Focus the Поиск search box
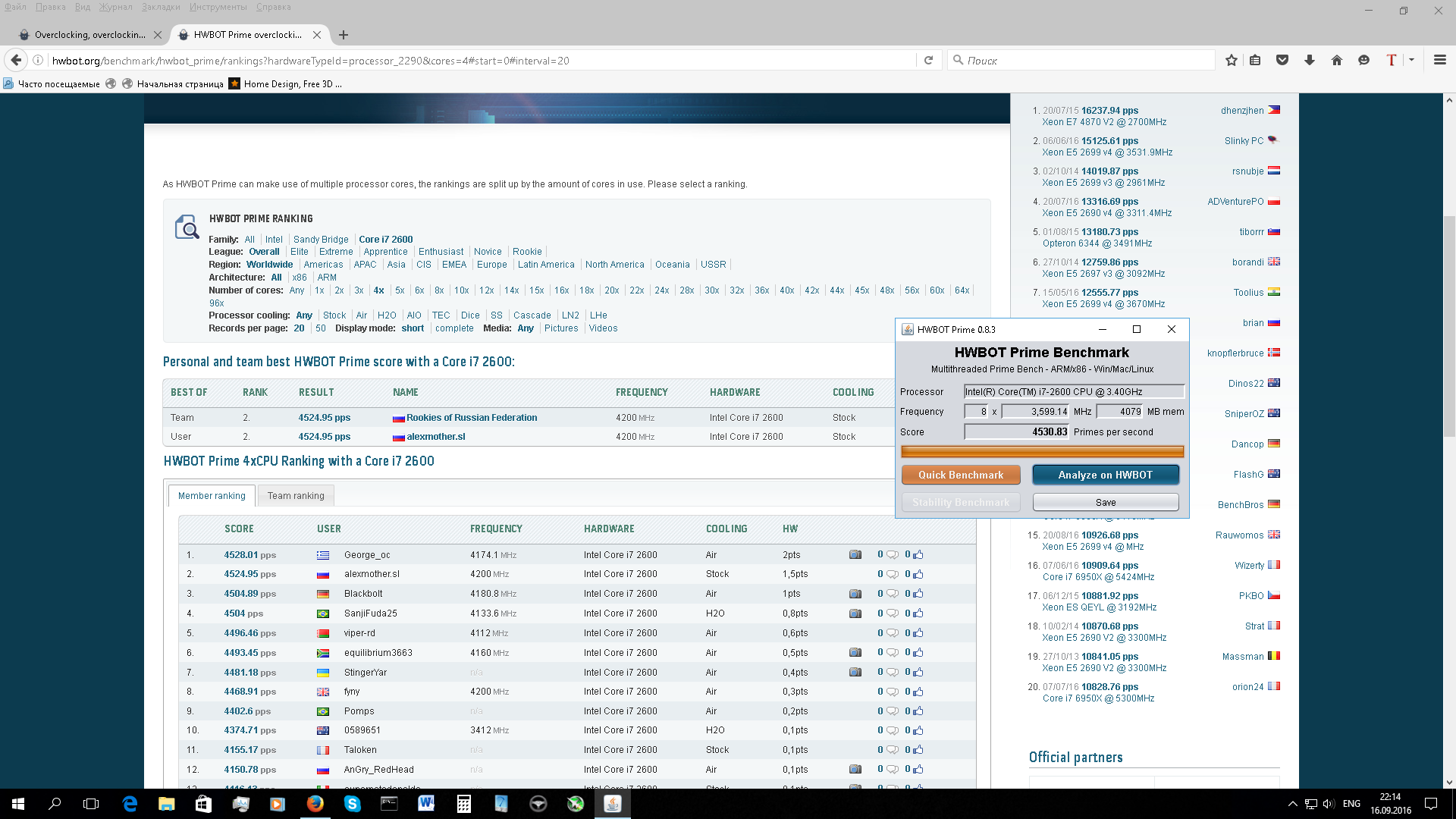Screen dimensions: 1456x819 coord(1081,61)
